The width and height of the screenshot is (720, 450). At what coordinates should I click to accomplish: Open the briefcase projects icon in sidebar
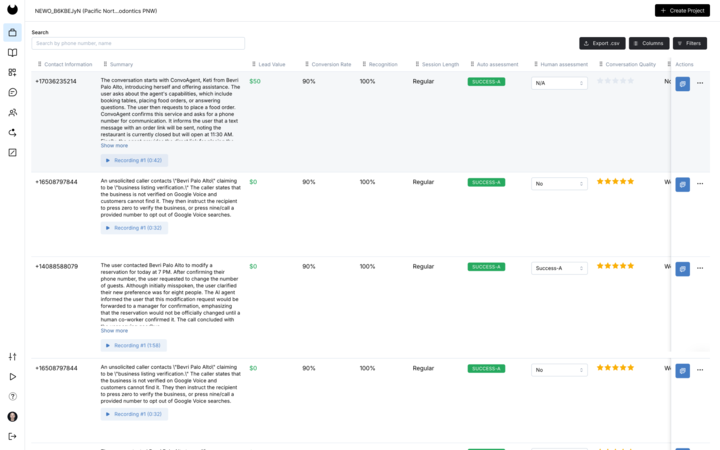click(x=12, y=33)
